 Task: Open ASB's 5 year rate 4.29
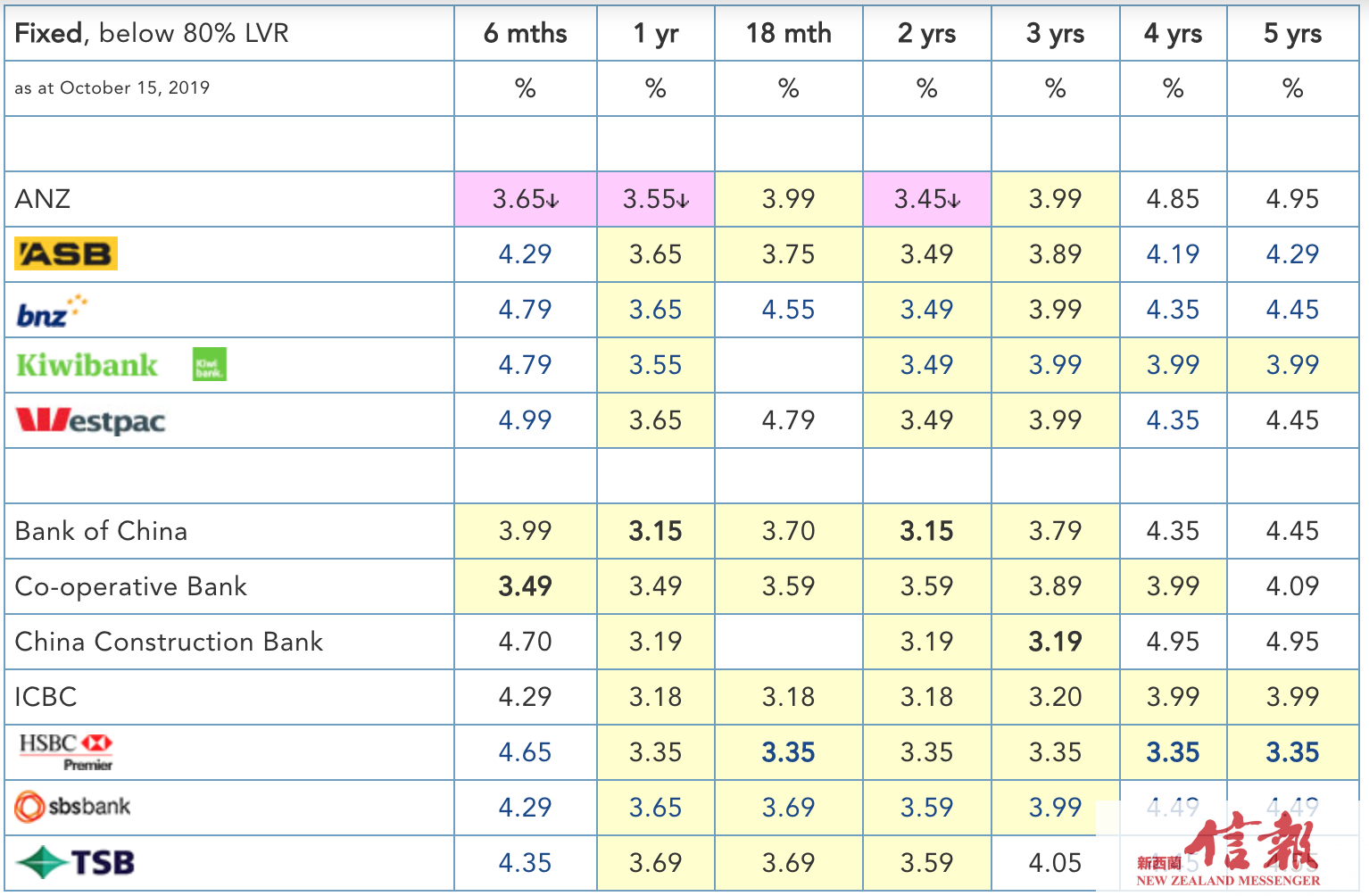coord(1293,254)
